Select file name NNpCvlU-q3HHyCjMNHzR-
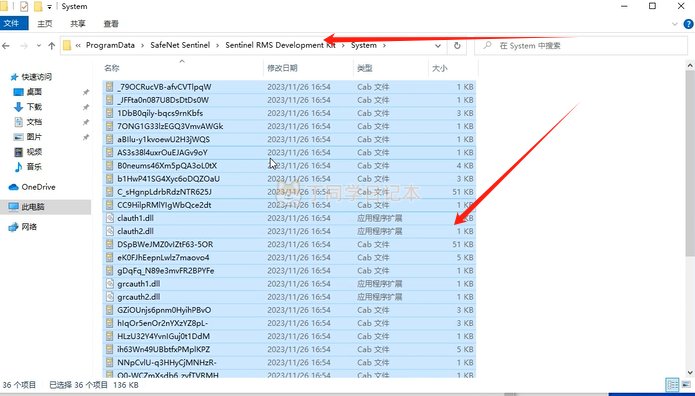 tap(167, 362)
